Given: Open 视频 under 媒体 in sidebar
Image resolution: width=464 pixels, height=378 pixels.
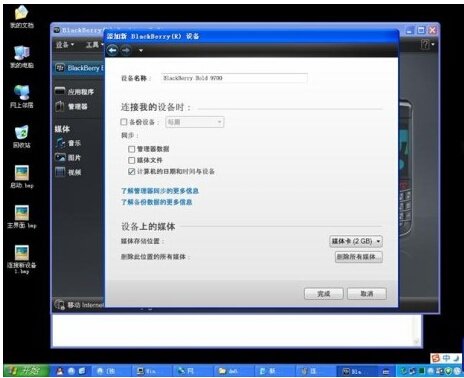Looking at the screenshot, I should click(x=68, y=172).
